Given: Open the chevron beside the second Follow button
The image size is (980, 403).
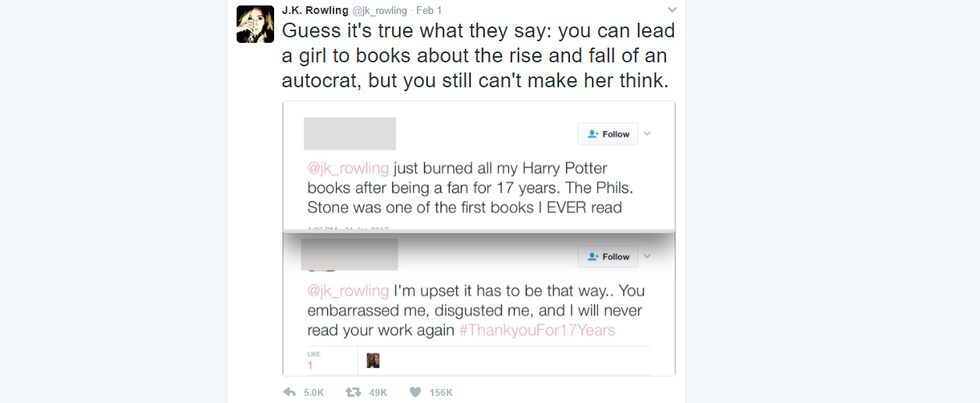Looking at the screenshot, I should click(647, 256).
